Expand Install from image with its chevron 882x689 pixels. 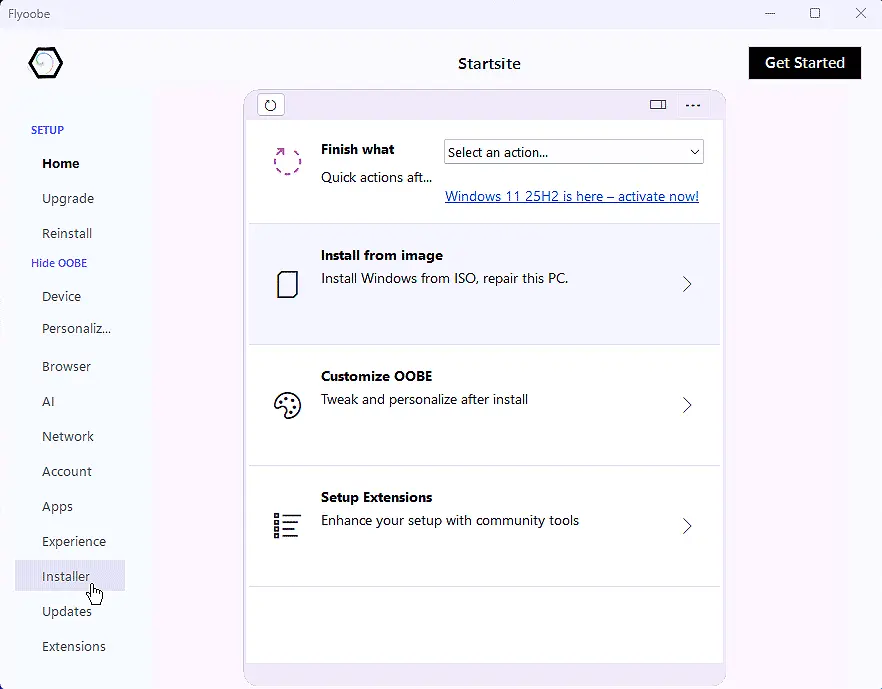tap(687, 285)
